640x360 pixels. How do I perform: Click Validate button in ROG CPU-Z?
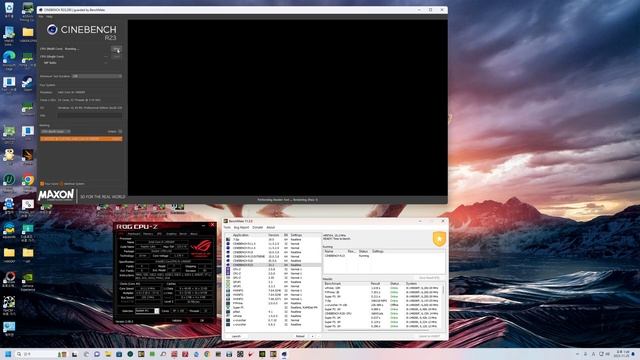177,321
